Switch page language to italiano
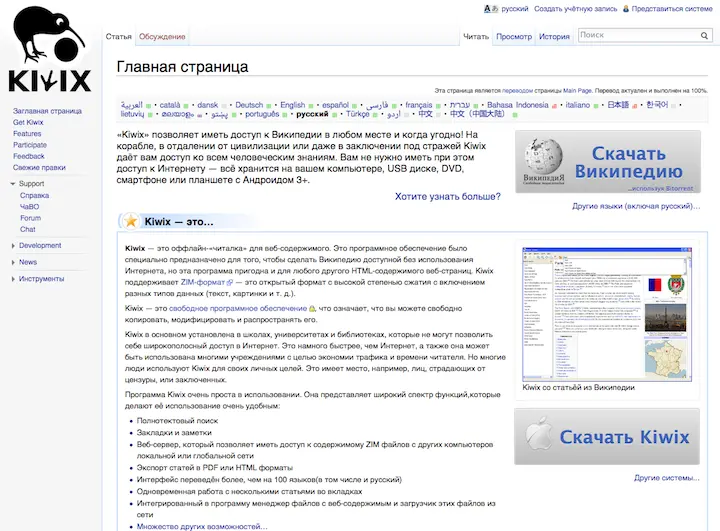This screenshot has height=531, width=720. [x=578, y=105]
